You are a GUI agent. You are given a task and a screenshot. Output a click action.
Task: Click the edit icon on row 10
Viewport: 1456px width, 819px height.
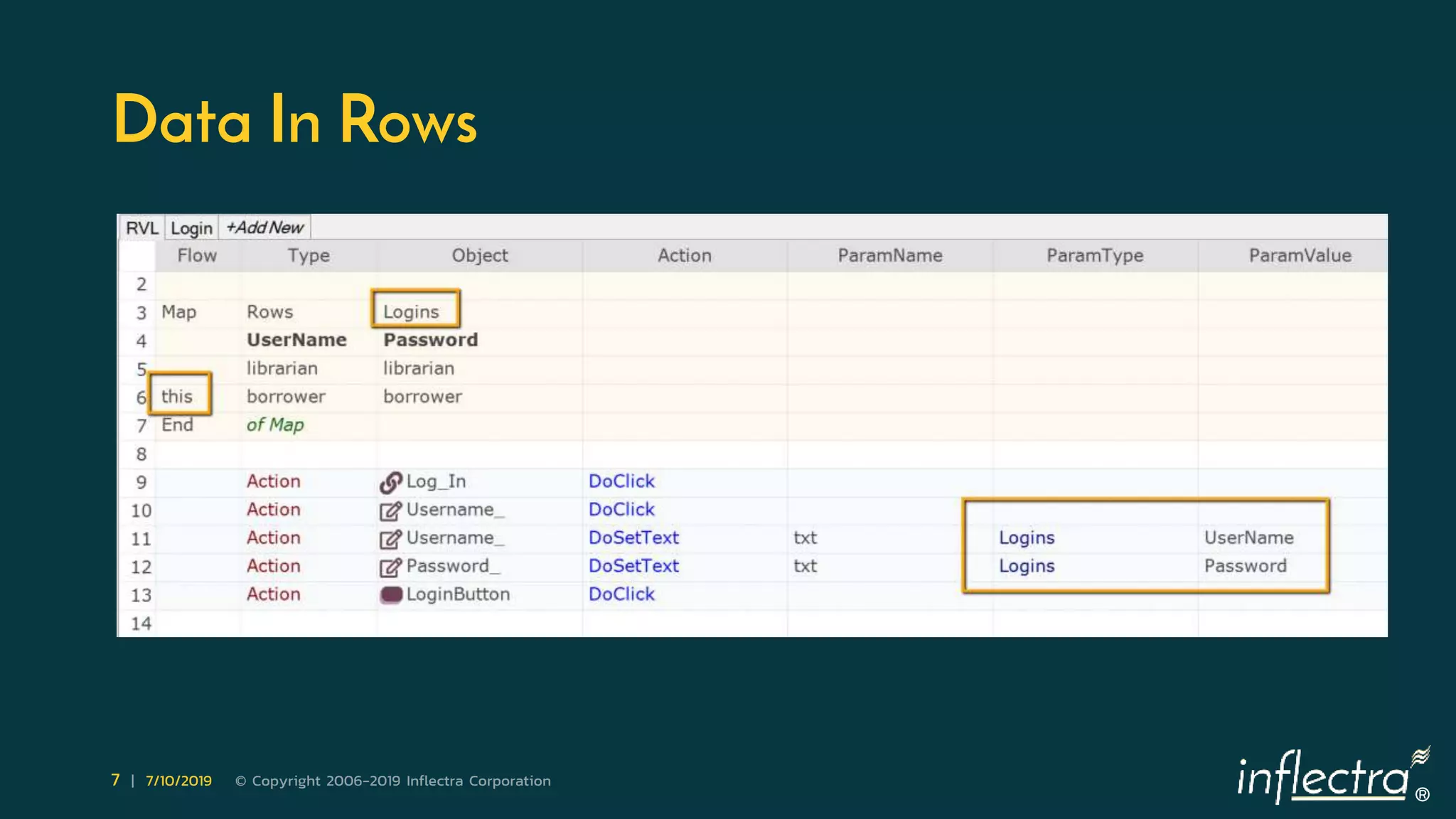[390, 510]
